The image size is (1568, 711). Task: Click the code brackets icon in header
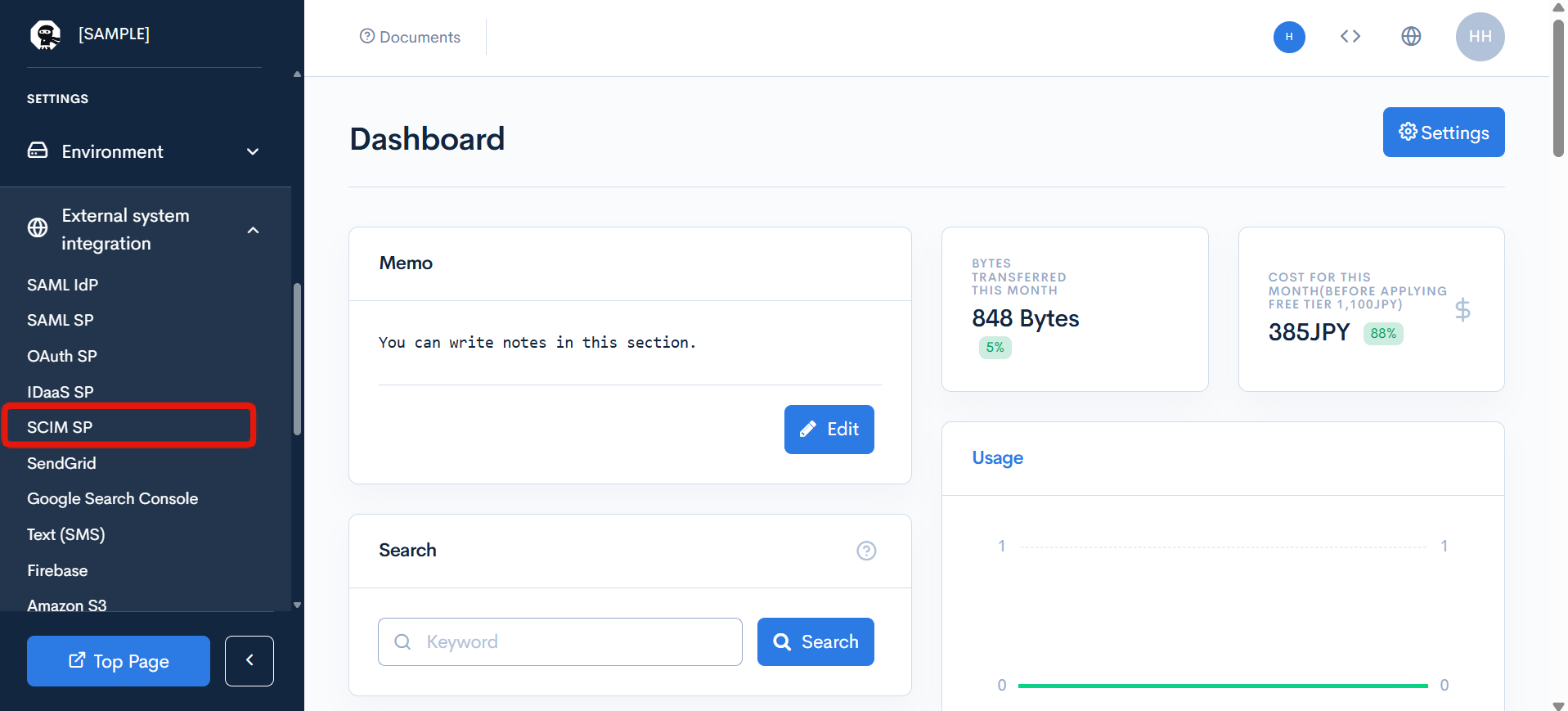pyautogui.click(x=1350, y=37)
